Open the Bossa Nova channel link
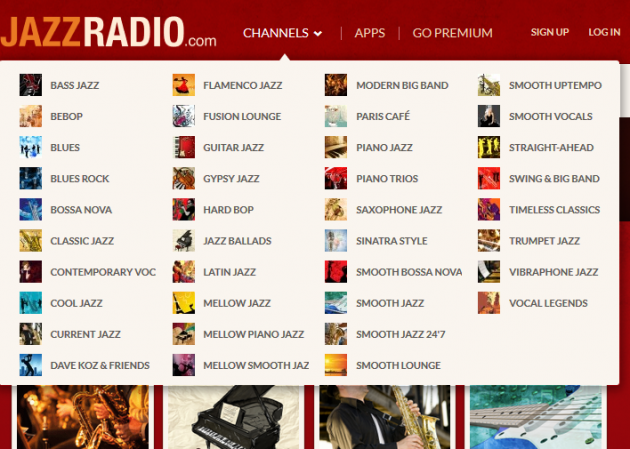Screen dimensions: 630x449 tap(81, 210)
